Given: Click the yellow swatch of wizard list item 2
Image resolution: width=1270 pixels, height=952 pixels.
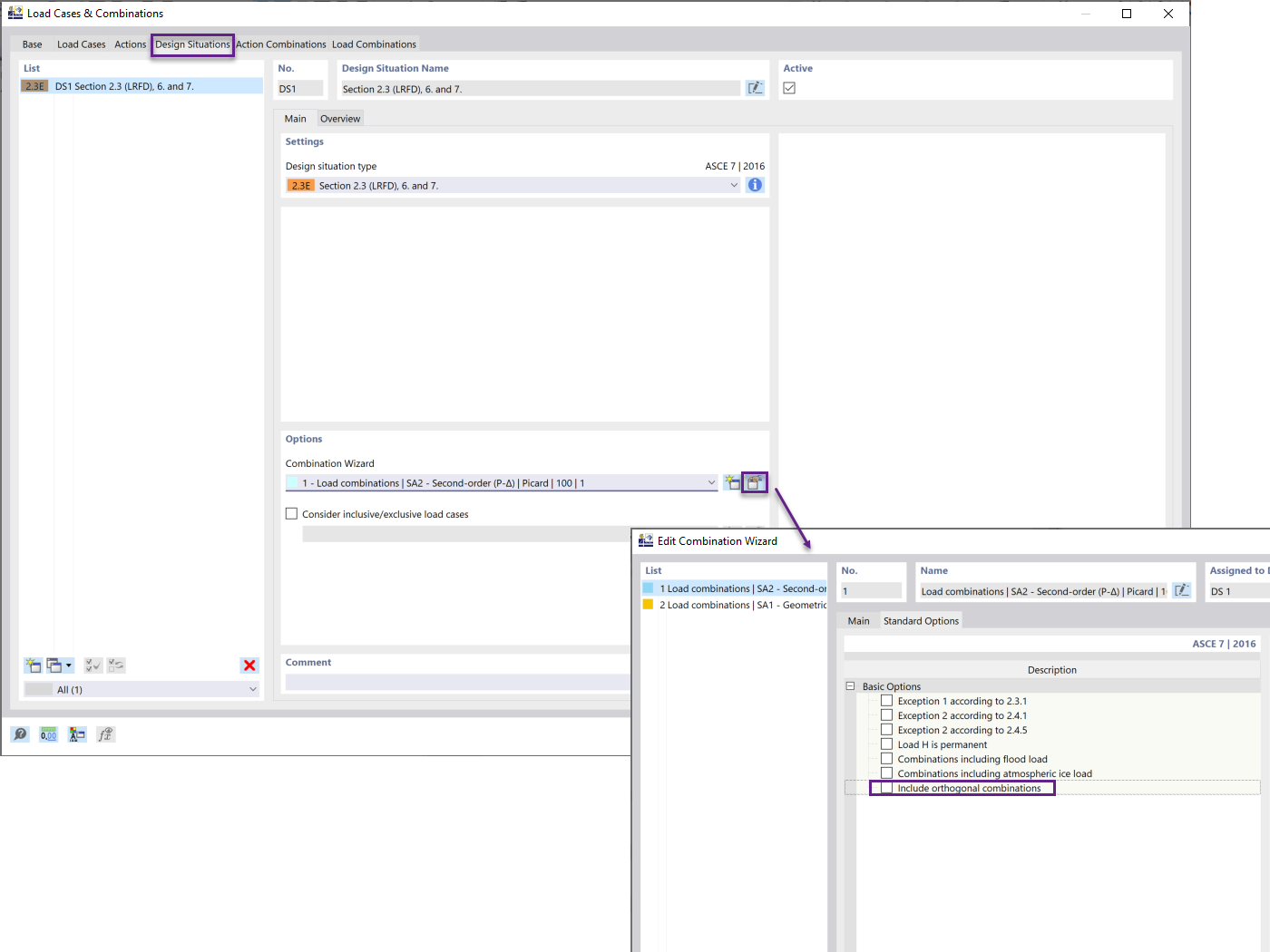Looking at the screenshot, I should 648,604.
